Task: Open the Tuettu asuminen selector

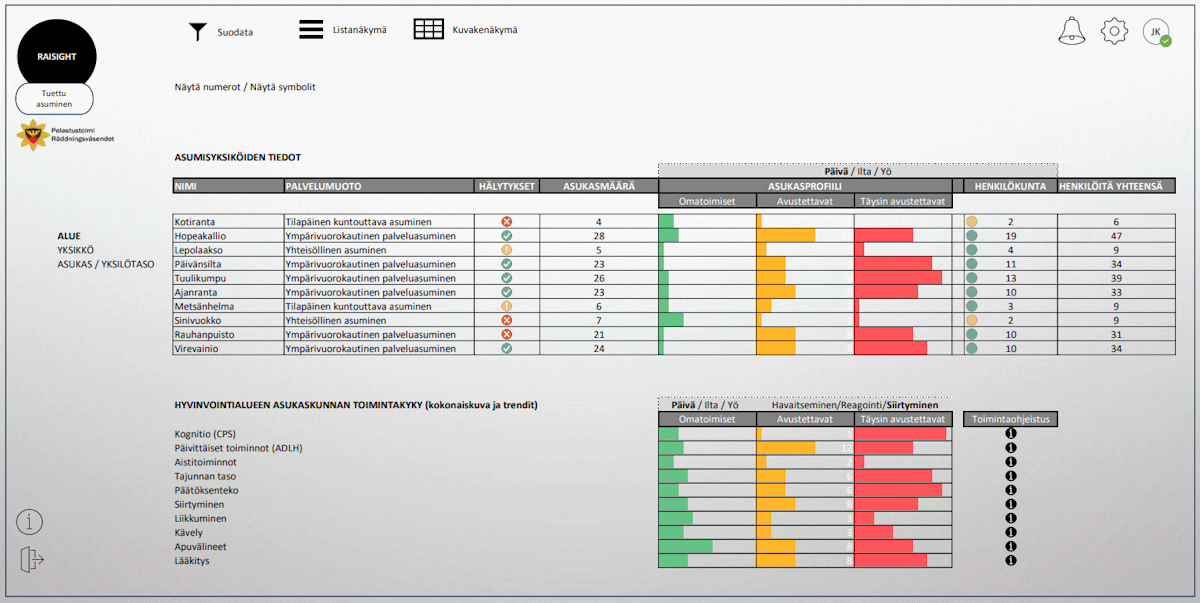Action: pyautogui.click(x=54, y=98)
